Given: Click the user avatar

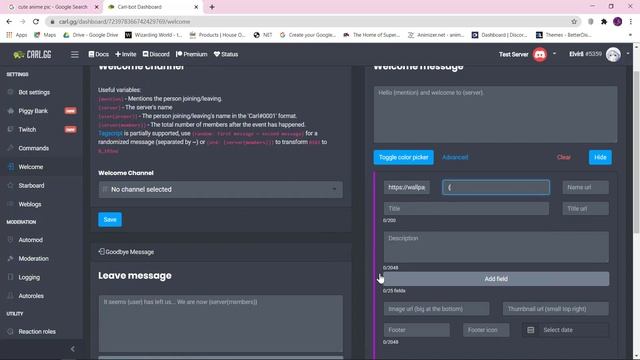Looking at the screenshot, I should (613, 54).
